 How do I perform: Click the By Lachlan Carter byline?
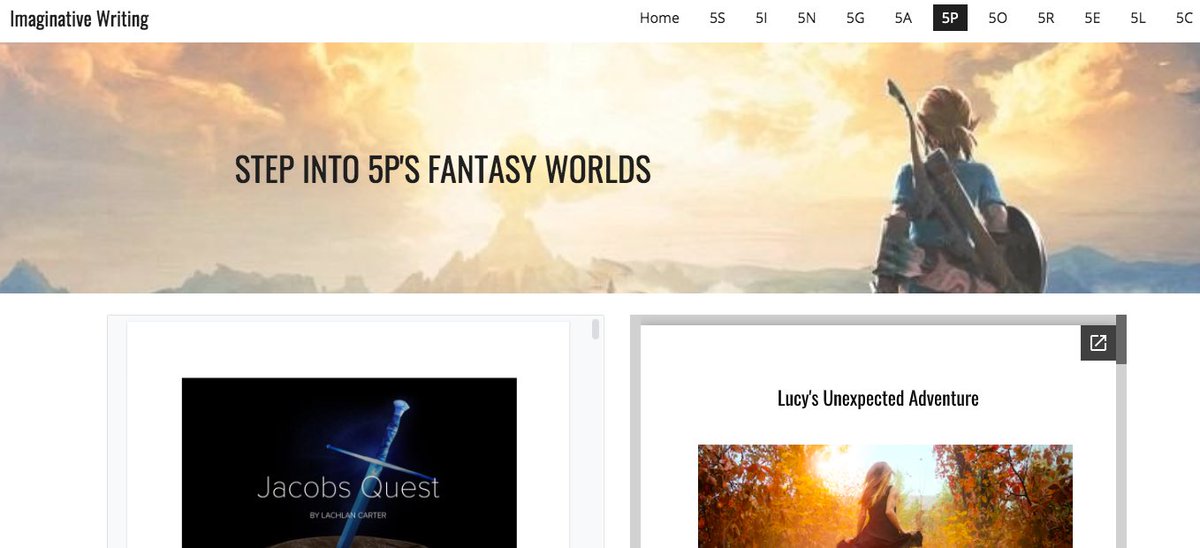tap(348, 515)
